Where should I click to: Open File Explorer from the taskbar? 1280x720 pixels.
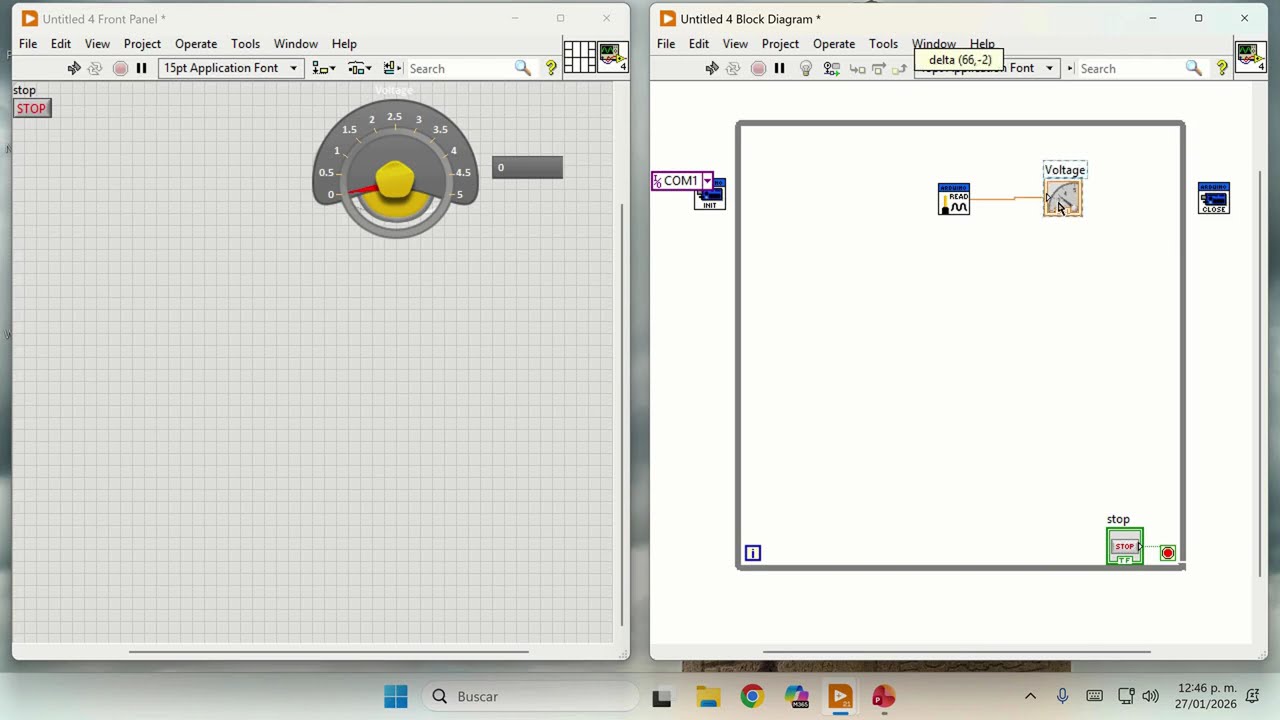tap(708, 696)
